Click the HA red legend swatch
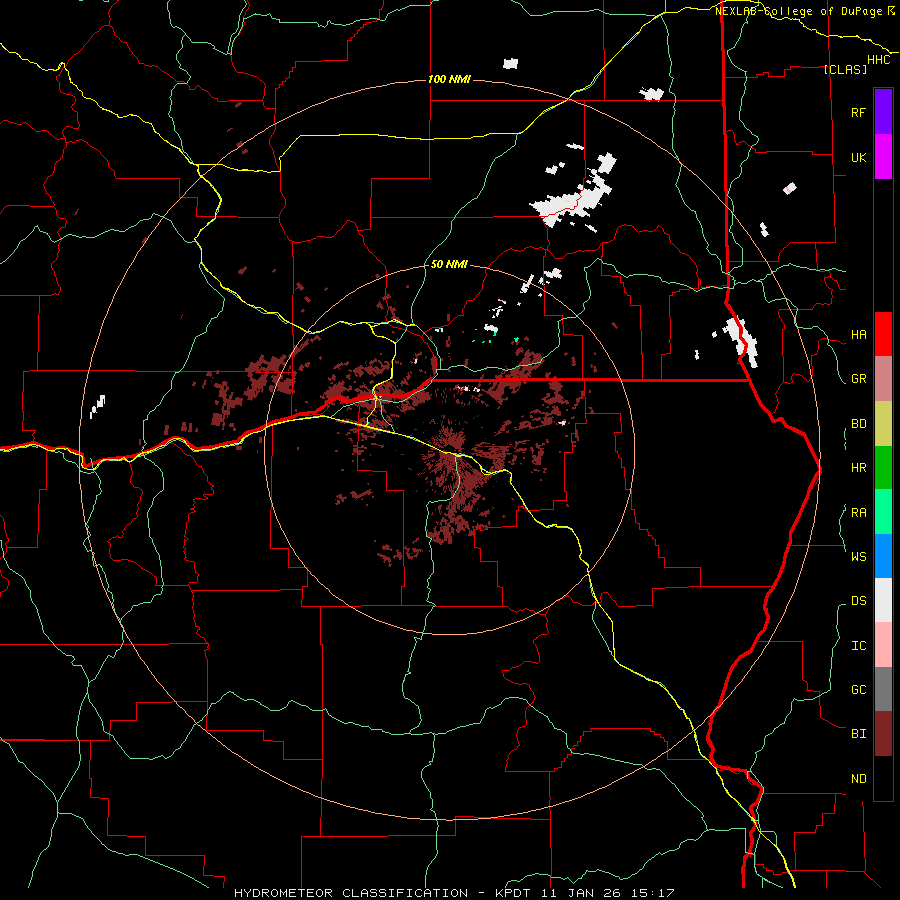Image resolution: width=900 pixels, height=900 pixels. (883, 334)
